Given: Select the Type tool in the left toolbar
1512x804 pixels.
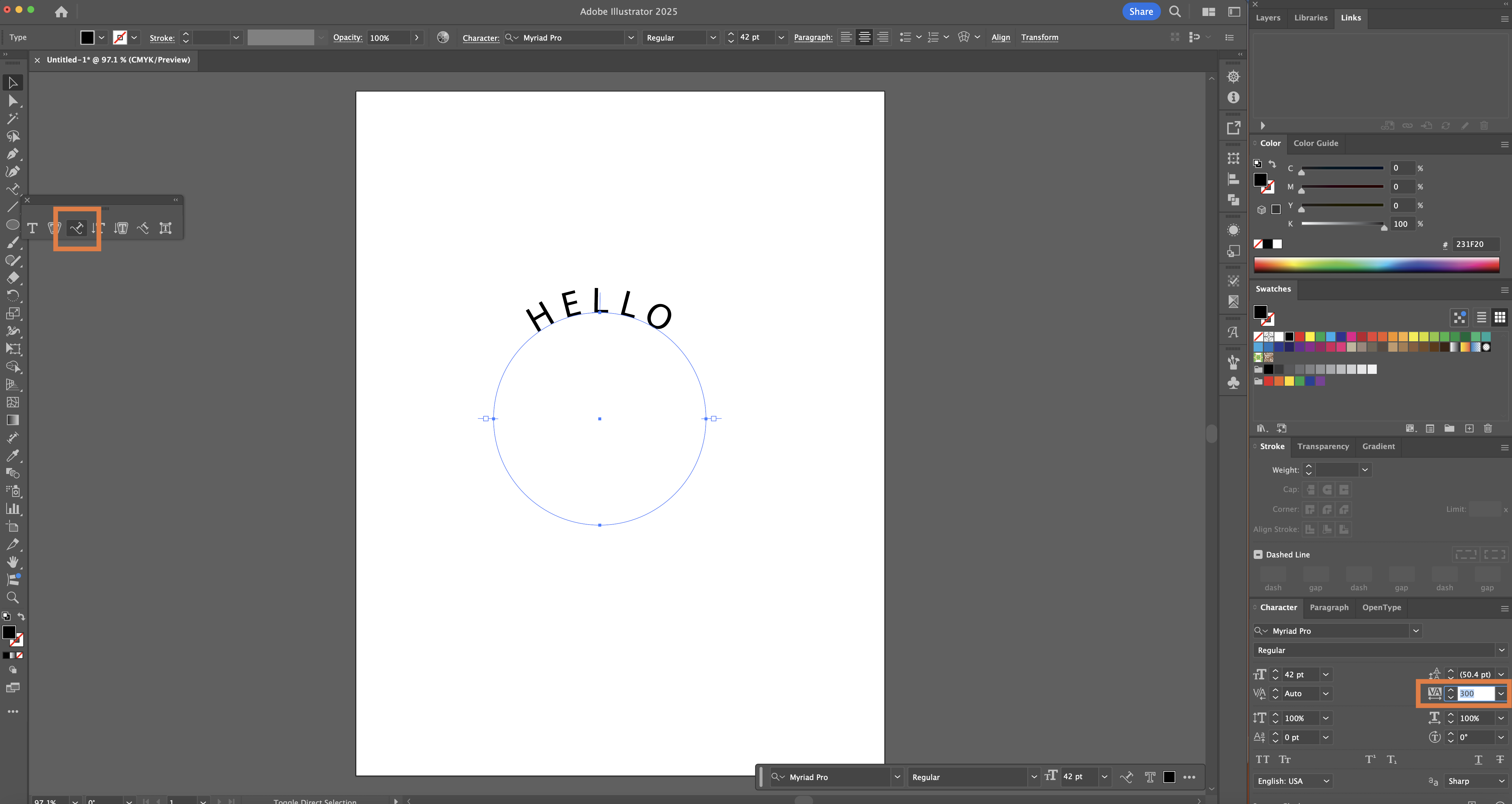Looking at the screenshot, I should [x=13, y=189].
